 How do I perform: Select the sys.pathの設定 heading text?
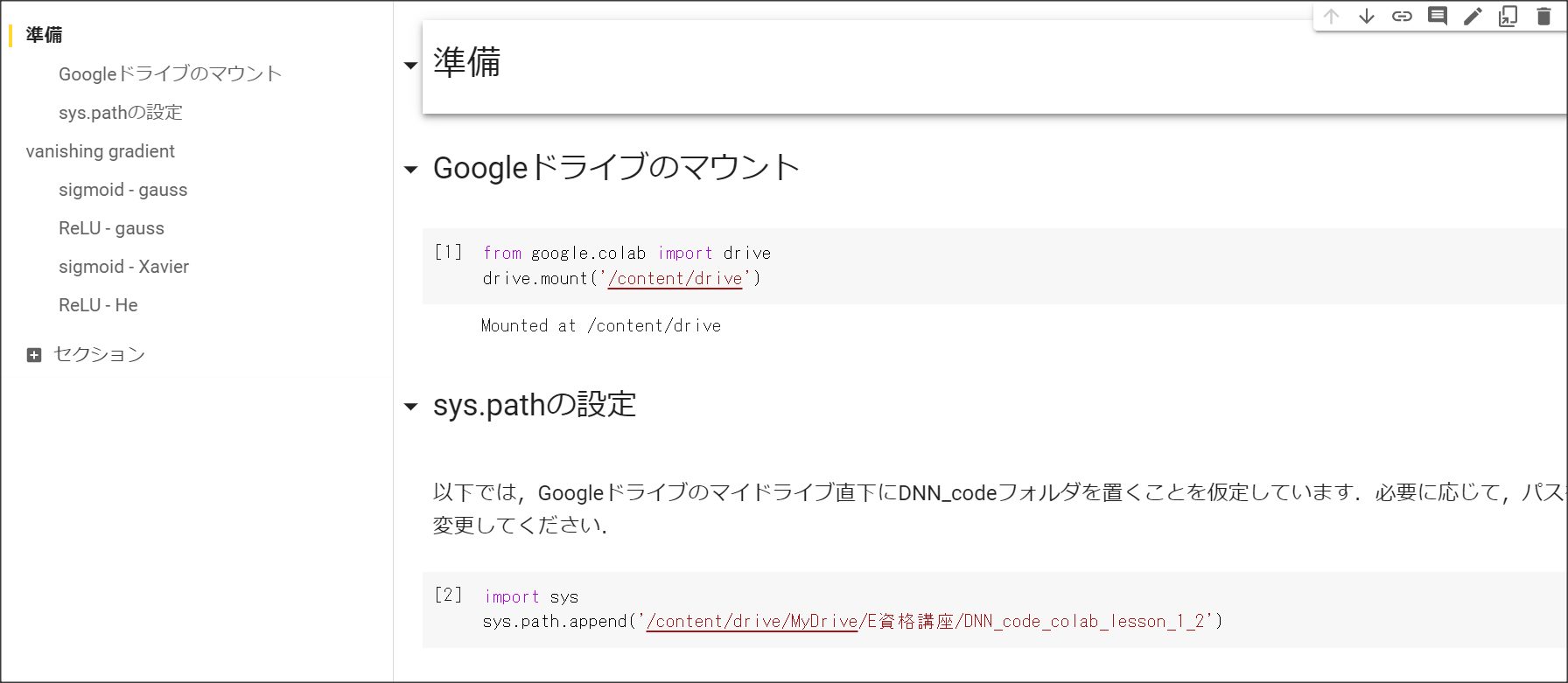(x=535, y=405)
